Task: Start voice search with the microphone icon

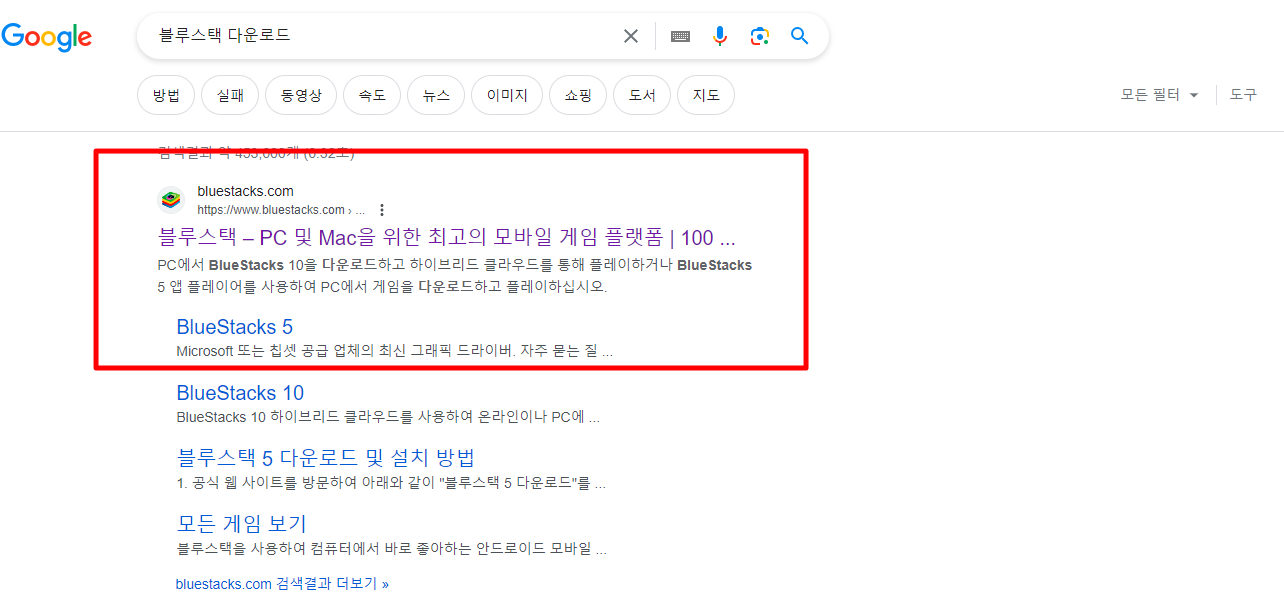Action: point(720,36)
